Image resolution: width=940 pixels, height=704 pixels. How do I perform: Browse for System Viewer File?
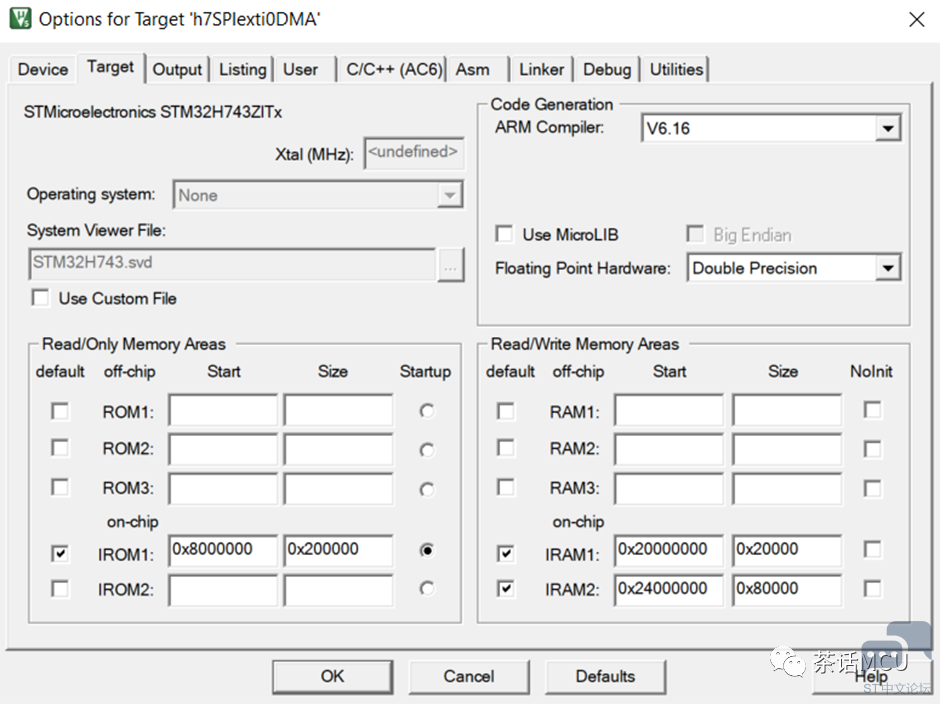pos(450,264)
